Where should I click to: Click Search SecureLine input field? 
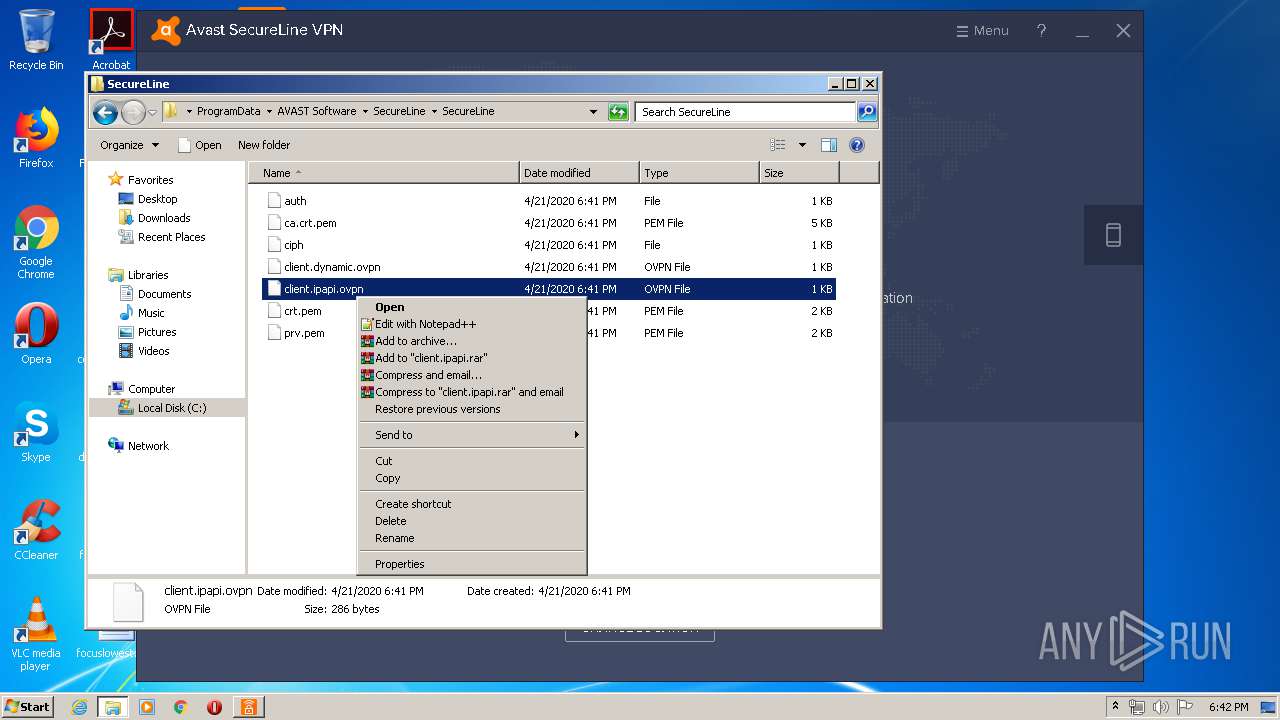click(745, 112)
